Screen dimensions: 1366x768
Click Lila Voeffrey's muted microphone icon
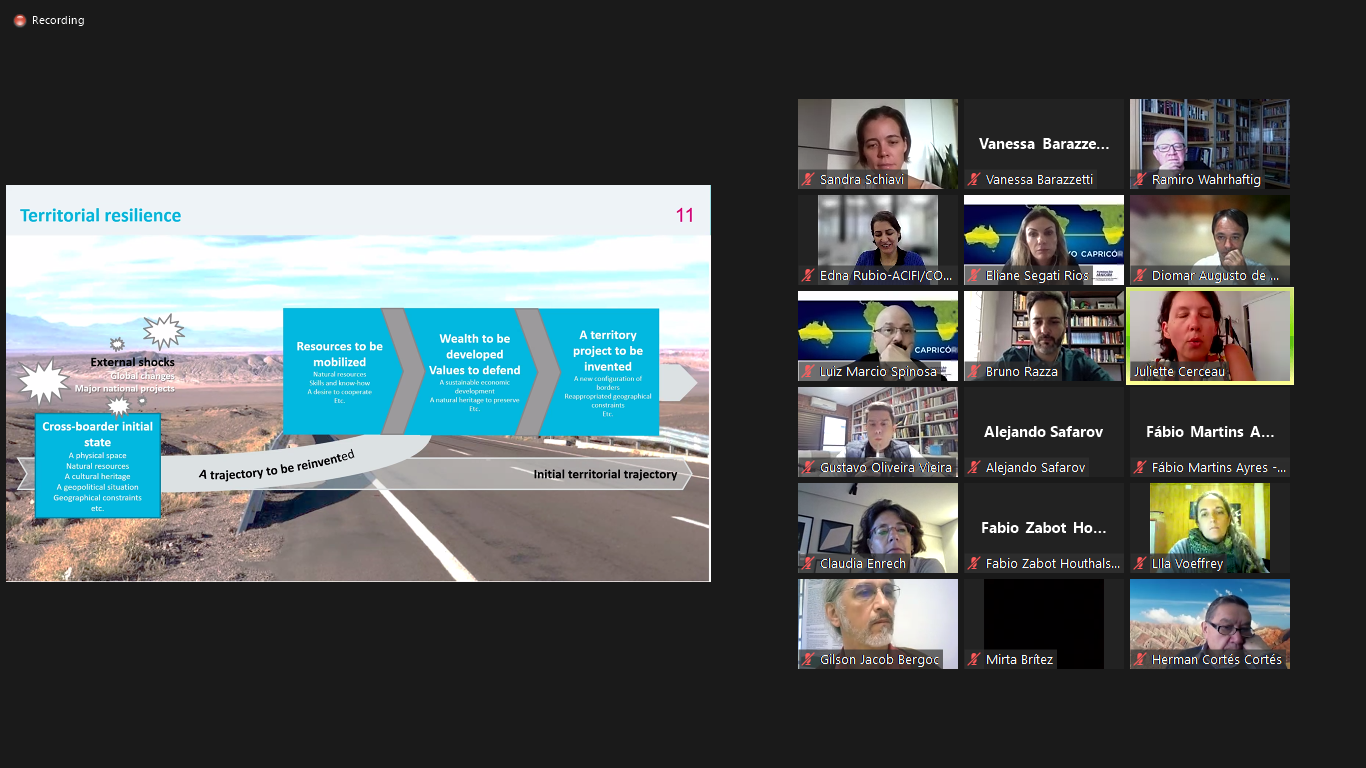tap(1140, 564)
